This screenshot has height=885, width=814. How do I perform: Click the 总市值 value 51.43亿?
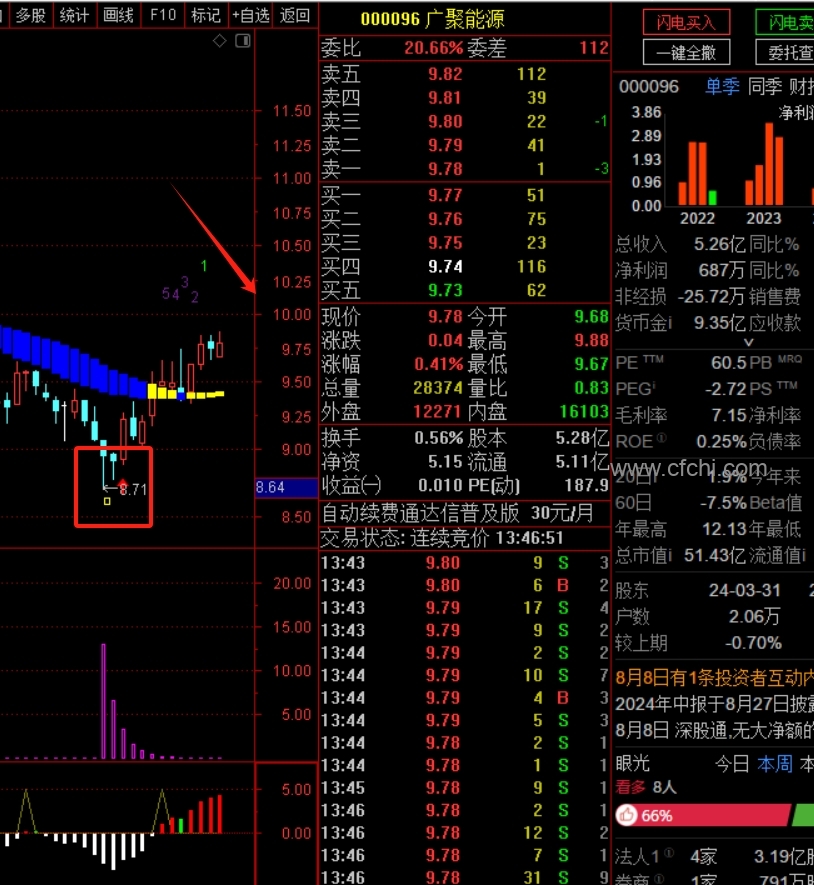coord(716,555)
